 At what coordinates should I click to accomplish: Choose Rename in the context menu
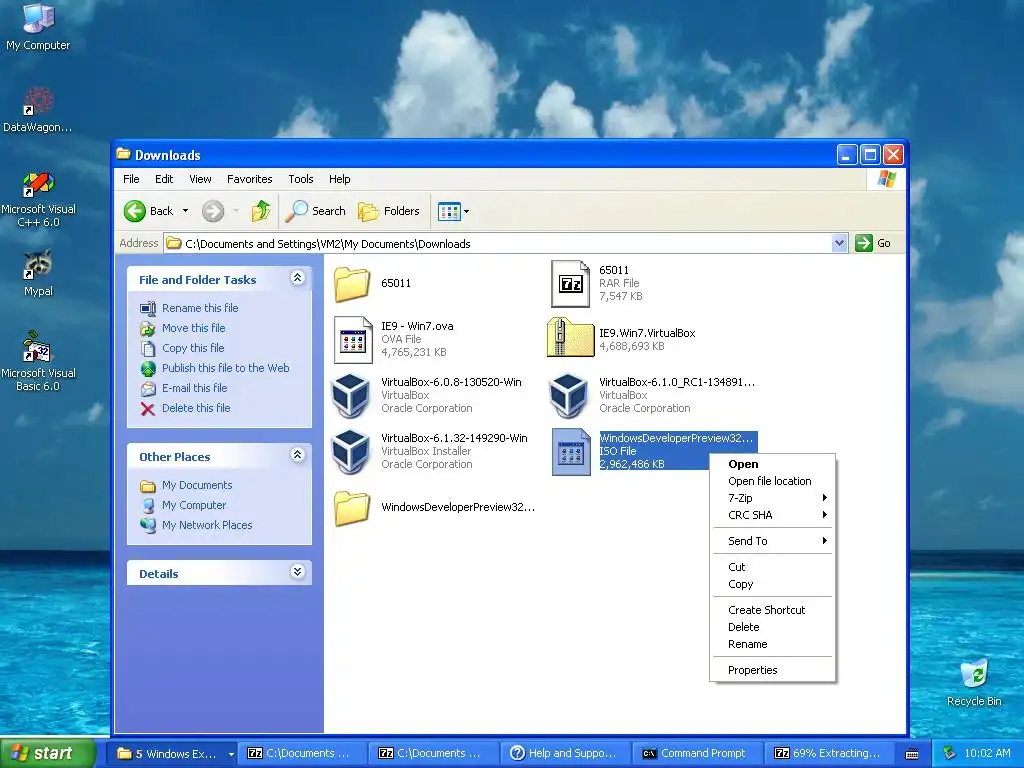click(x=748, y=644)
